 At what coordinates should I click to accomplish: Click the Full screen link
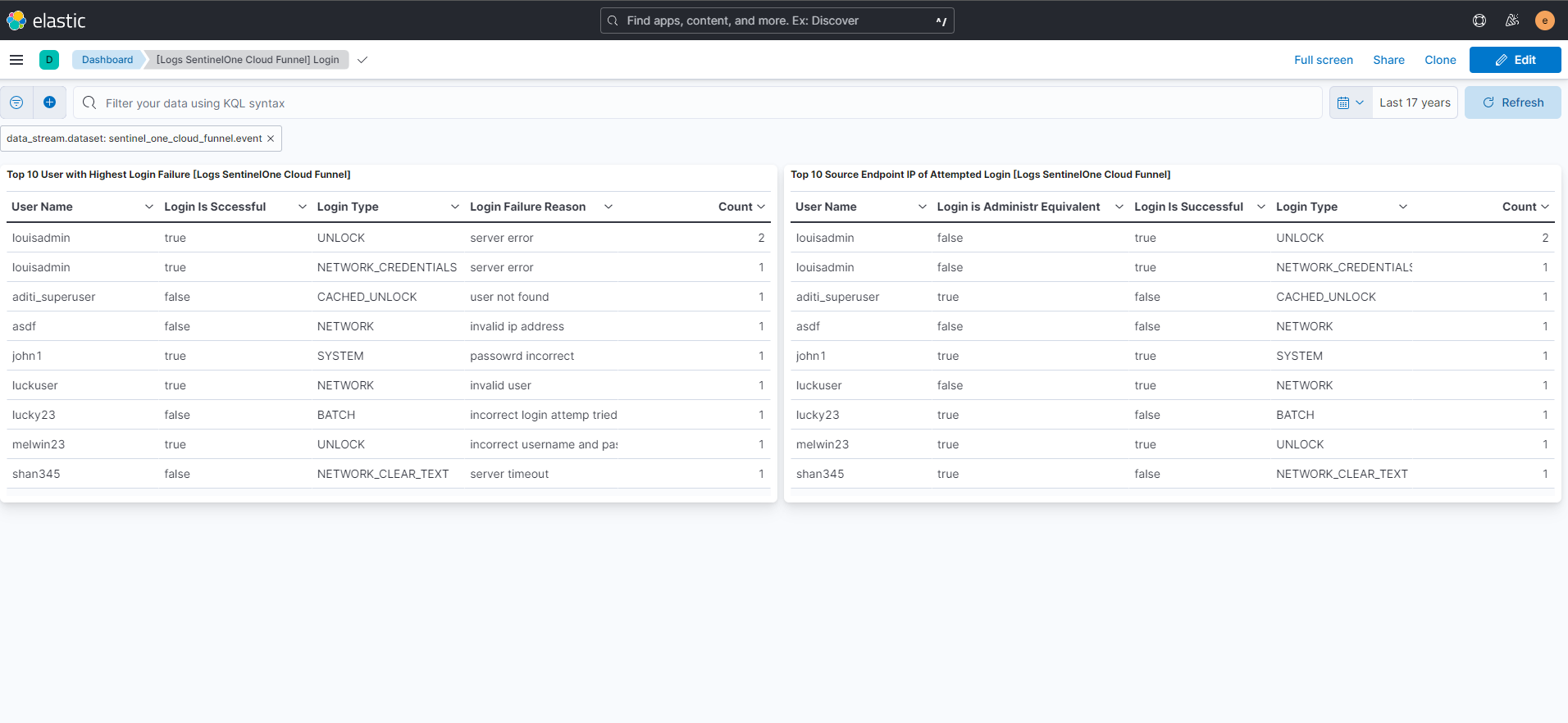(1324, 60)
